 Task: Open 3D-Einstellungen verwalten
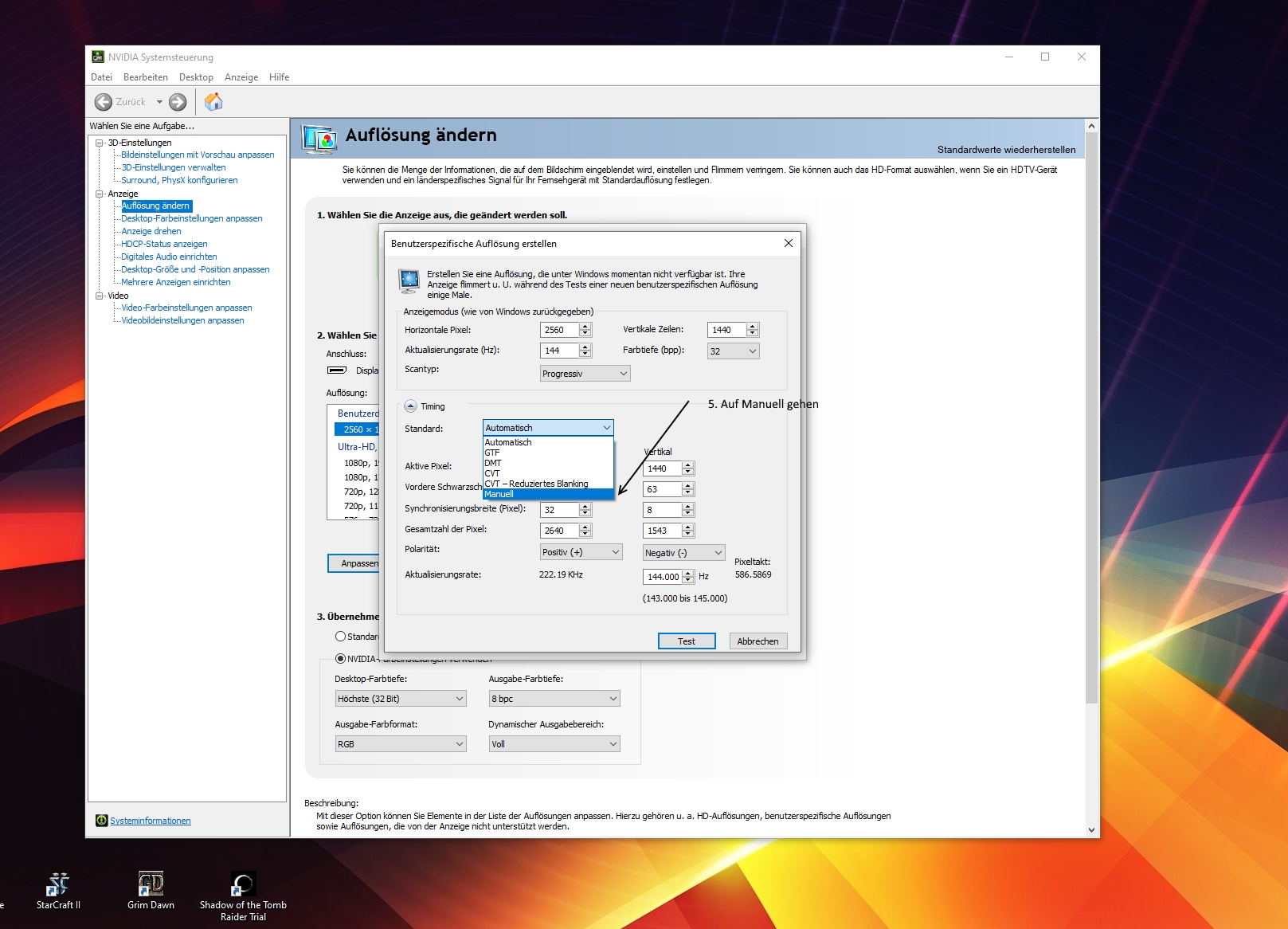(174, 167)
